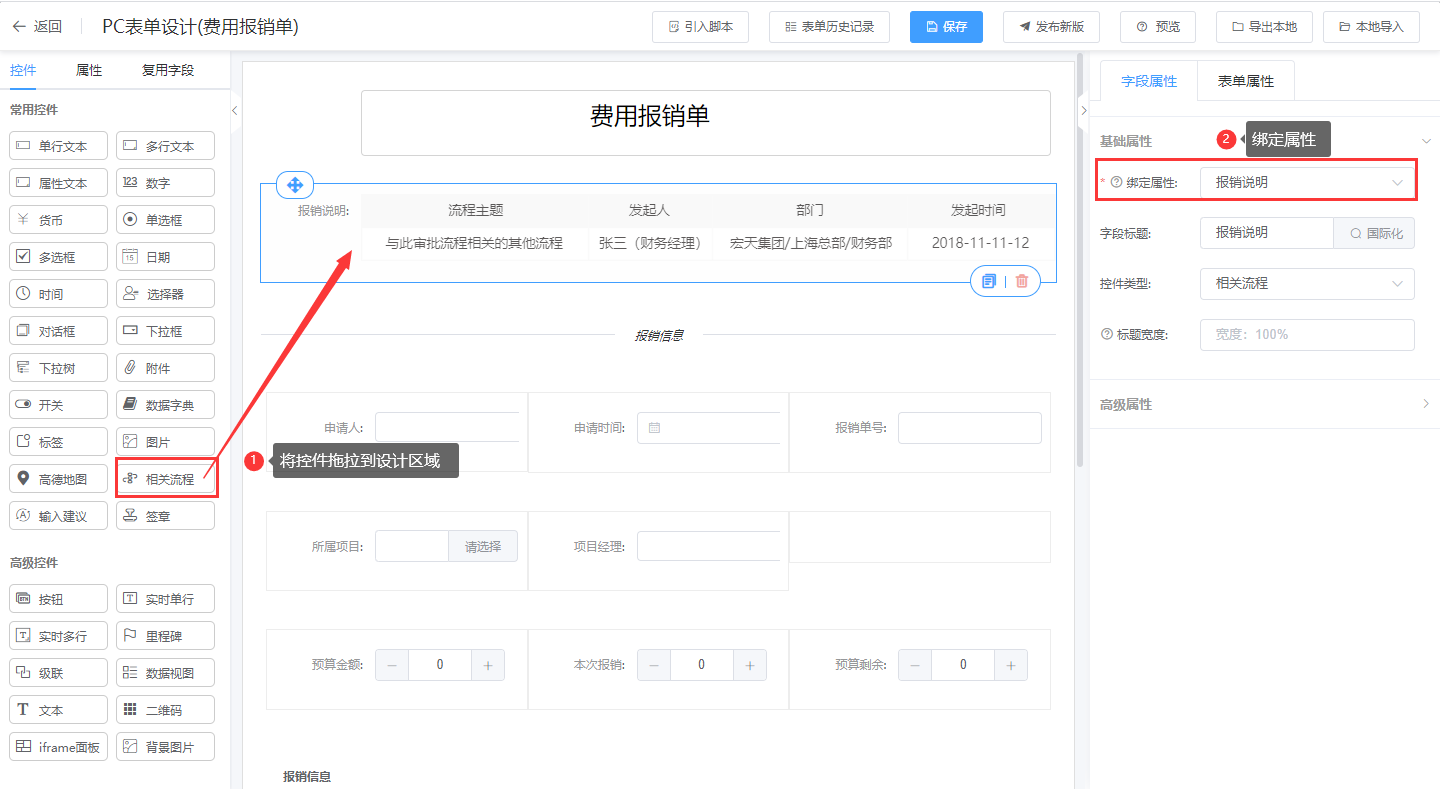The image size is (1440, 789).
Task: Select the 二维码 QR code control
Action: (x=165, y=710)
